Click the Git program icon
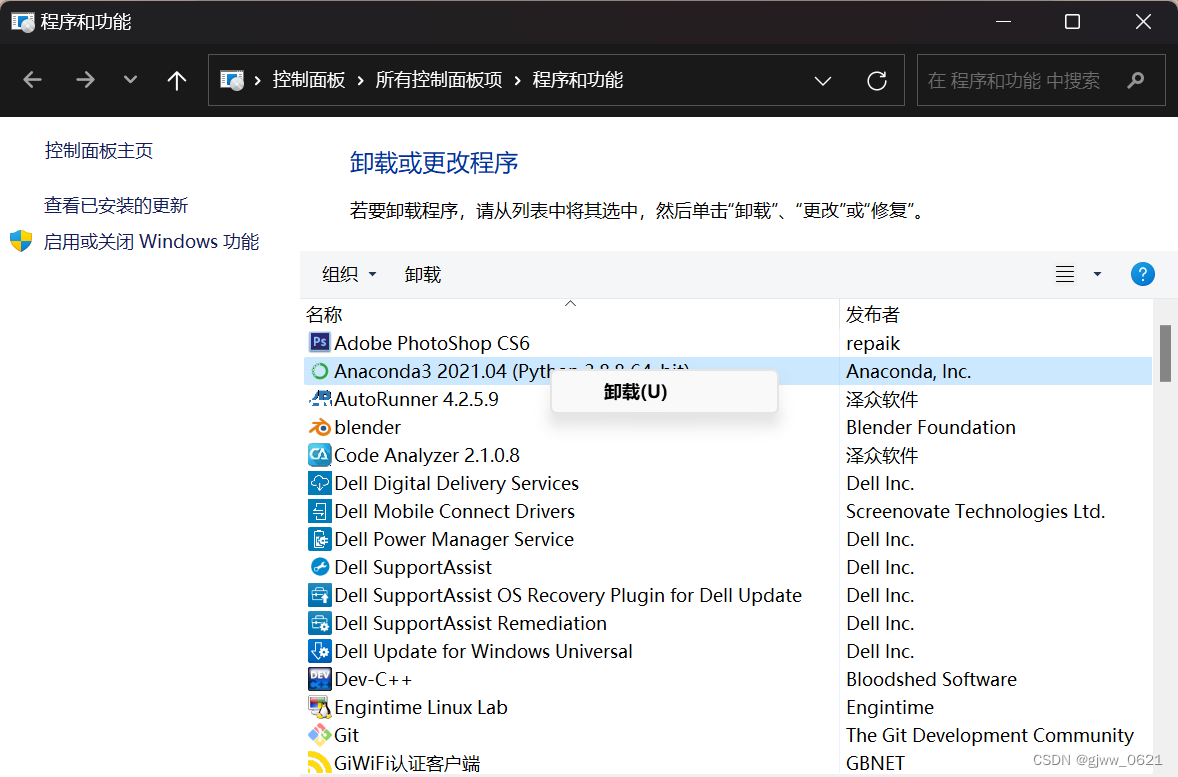 [x=319, y=735]
